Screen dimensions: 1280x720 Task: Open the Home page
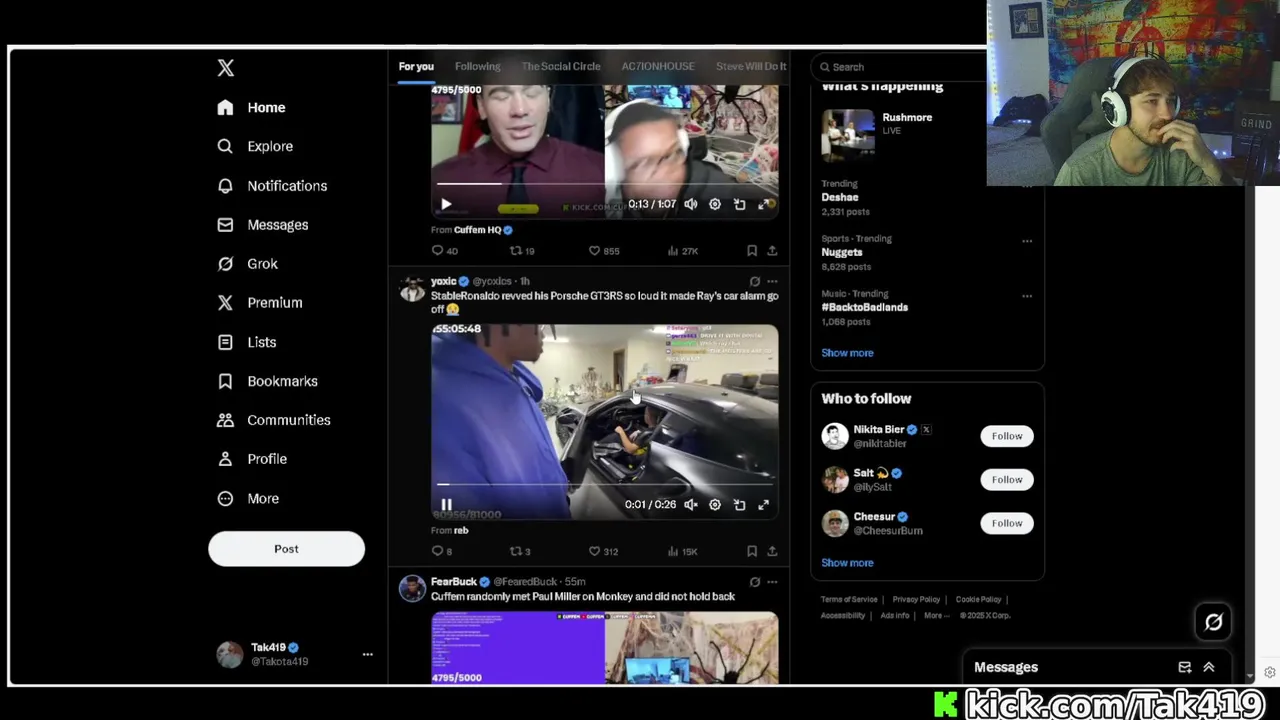pos(252,107)
